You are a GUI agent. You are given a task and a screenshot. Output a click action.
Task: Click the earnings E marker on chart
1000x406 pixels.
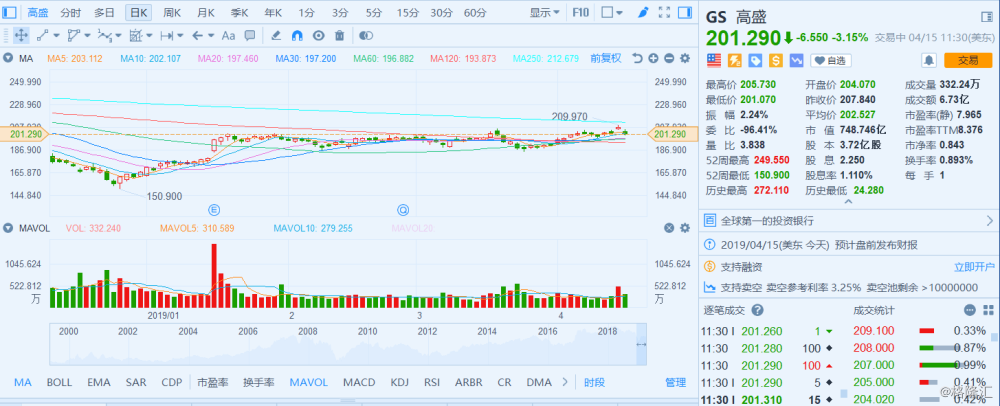pyautogui.click(x=214, y=209)
